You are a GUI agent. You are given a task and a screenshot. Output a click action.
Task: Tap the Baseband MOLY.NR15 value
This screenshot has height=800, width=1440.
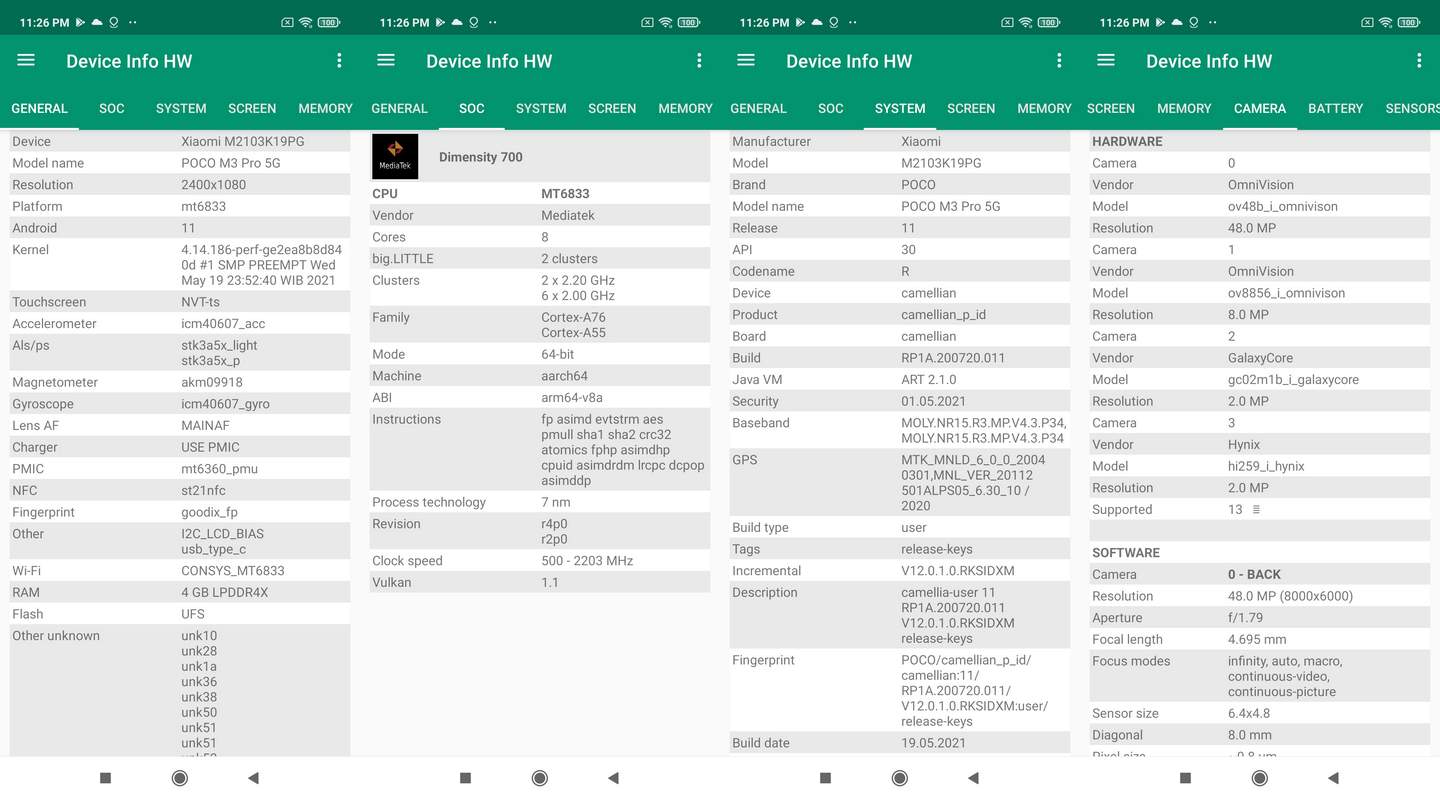[984, 431]
